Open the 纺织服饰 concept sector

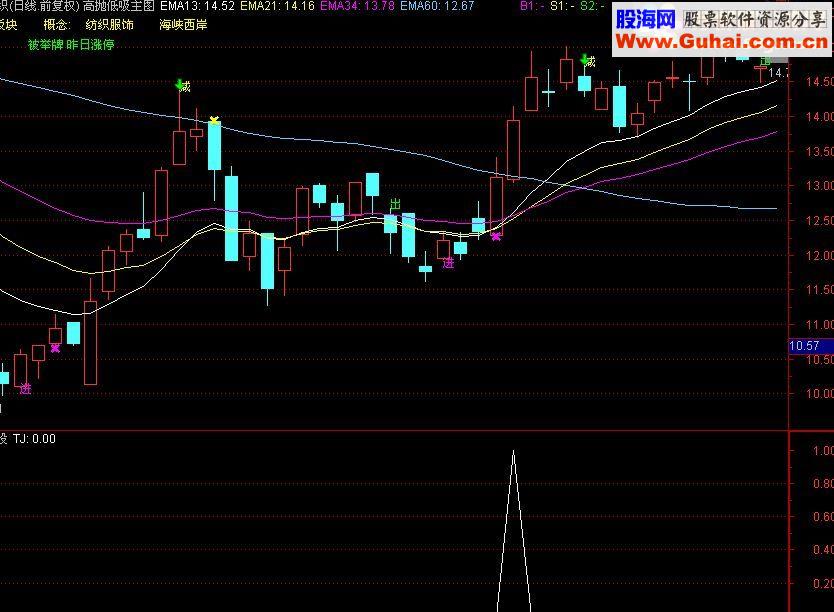pyautogui.click(x=110, y=25)
